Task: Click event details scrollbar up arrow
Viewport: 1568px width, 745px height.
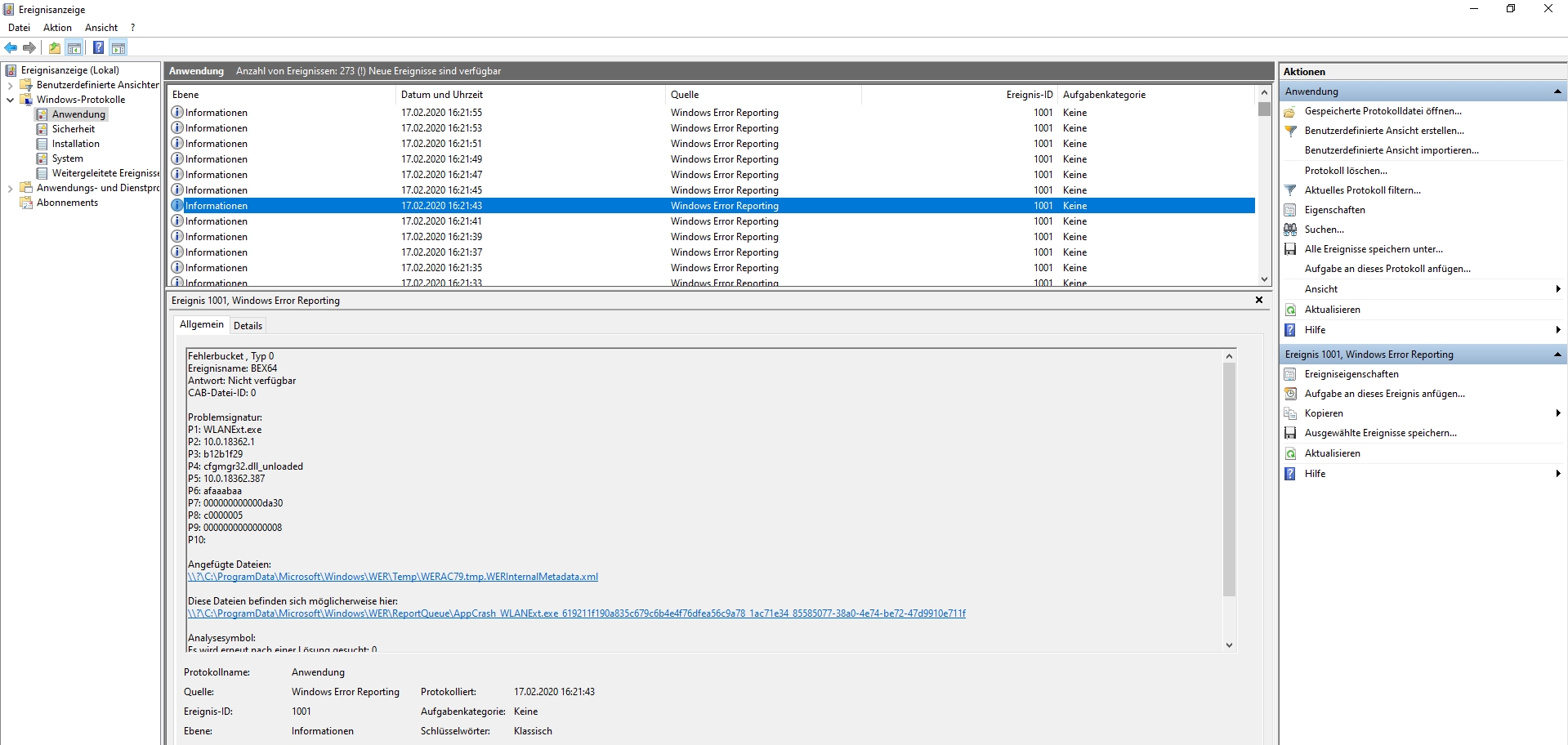Action: 1229,356
